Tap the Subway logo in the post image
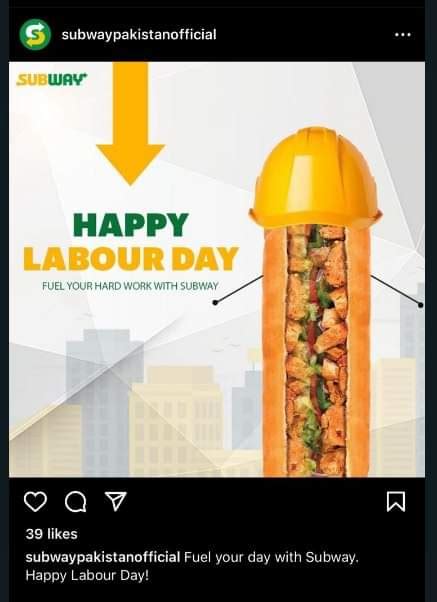This screenshot has height=602, width=437. (x=51, y=80)
